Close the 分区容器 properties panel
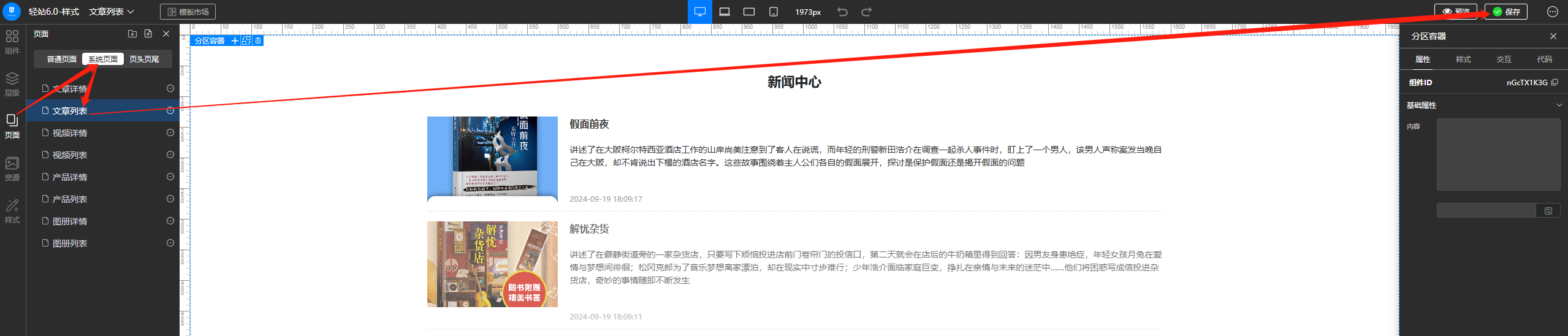Image resolution: width=1568 pixels, height=336 pixels. 1553,36
